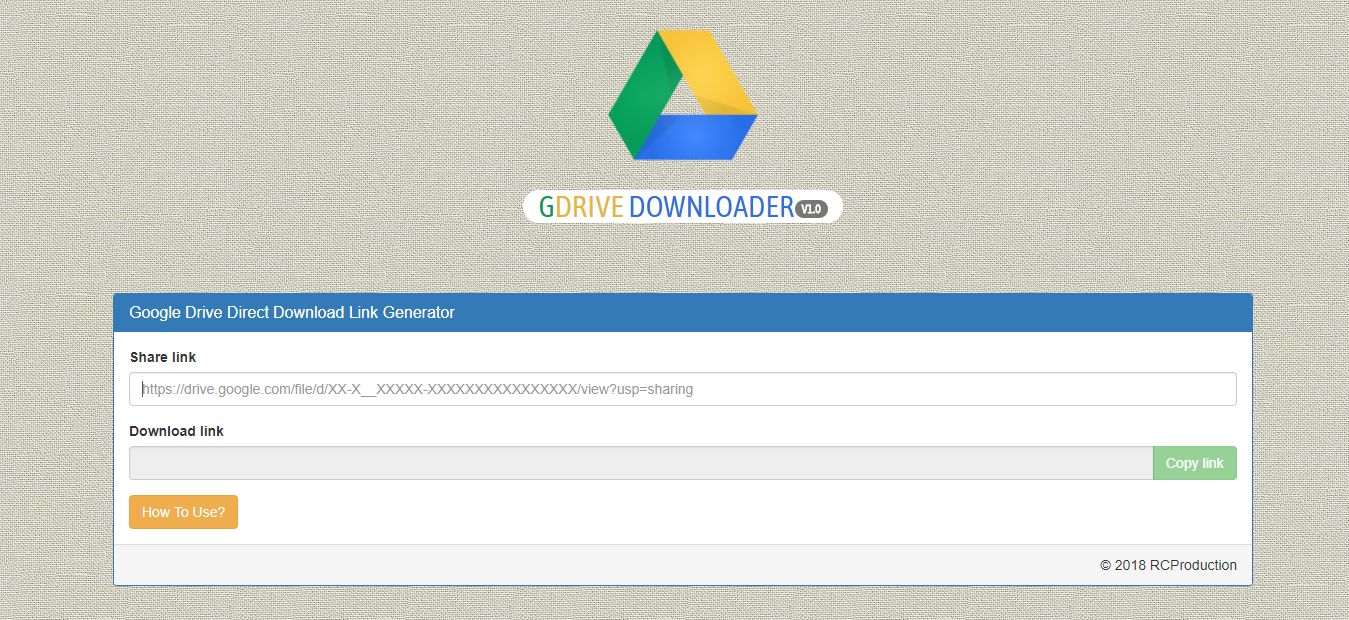Select the Download link output field
The height and width of the screenshot is (620, 1349).
click(641, 463)
